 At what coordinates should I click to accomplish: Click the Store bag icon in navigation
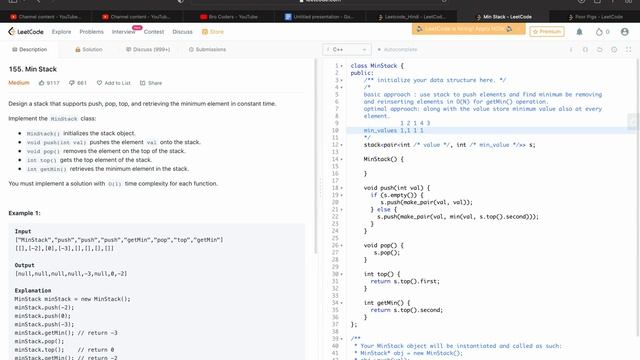point(205,31)
